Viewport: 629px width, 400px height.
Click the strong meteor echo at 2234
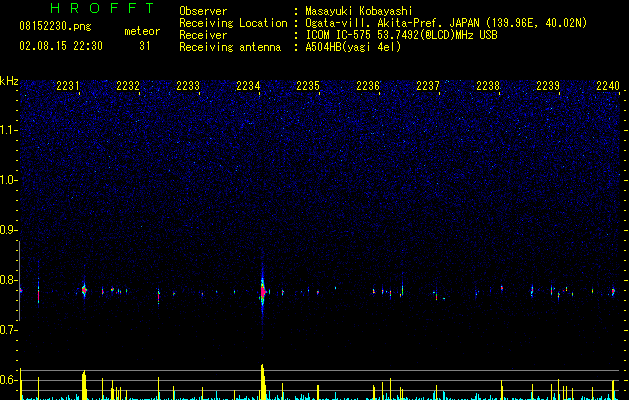pyautogui.click(x=263, y=292)
